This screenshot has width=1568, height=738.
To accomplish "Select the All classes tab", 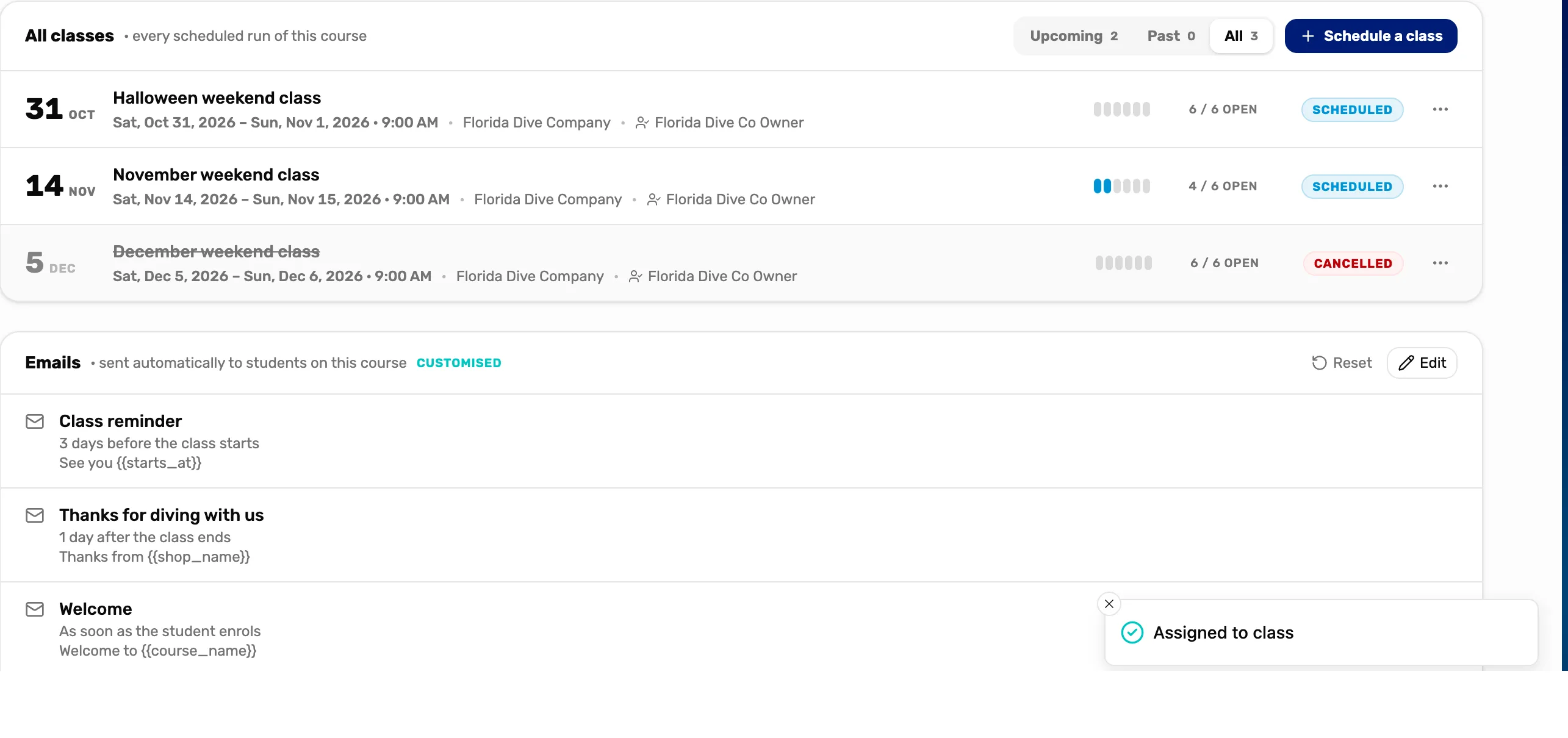I will pos(1241,36).
